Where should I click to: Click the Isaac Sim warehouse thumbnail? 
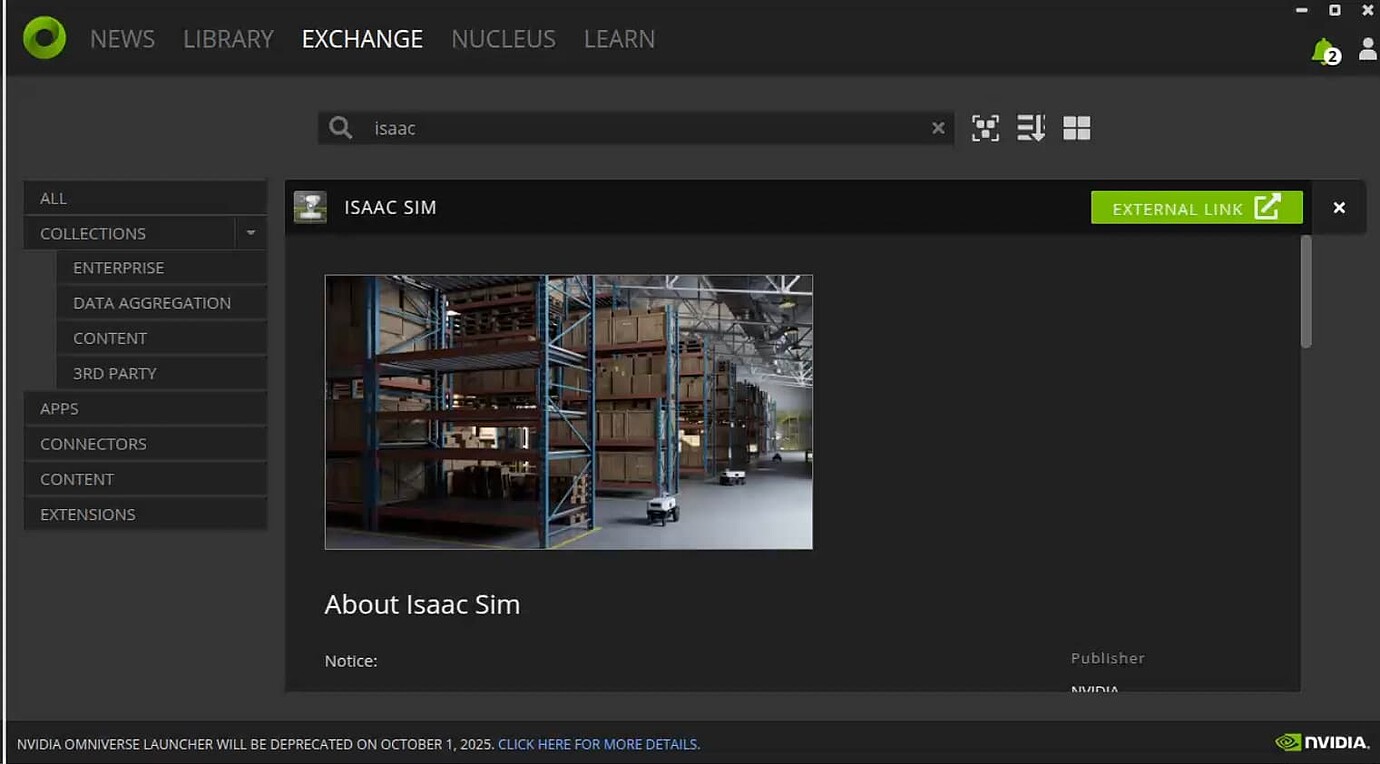point(568,411)
